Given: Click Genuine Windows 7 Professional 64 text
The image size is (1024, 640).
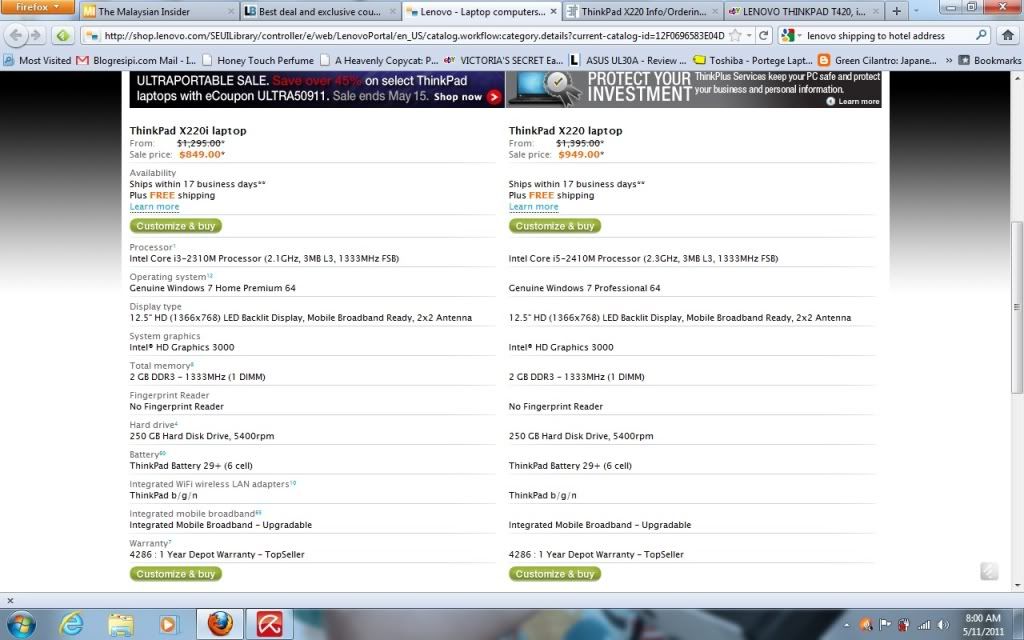Looking at the screenshot, I should (584, 288).
